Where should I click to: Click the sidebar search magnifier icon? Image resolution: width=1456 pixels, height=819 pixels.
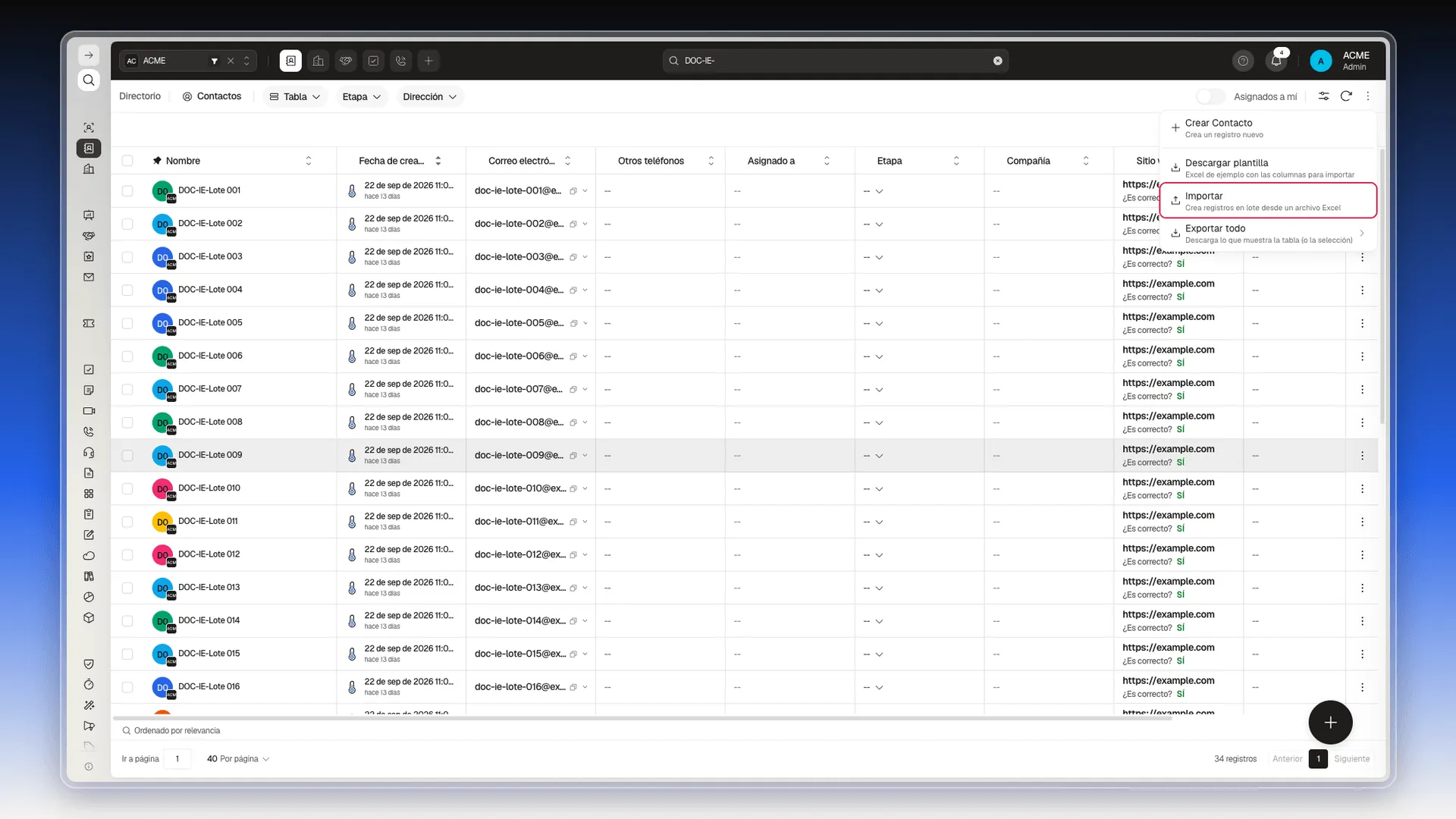tap(89, 80)
